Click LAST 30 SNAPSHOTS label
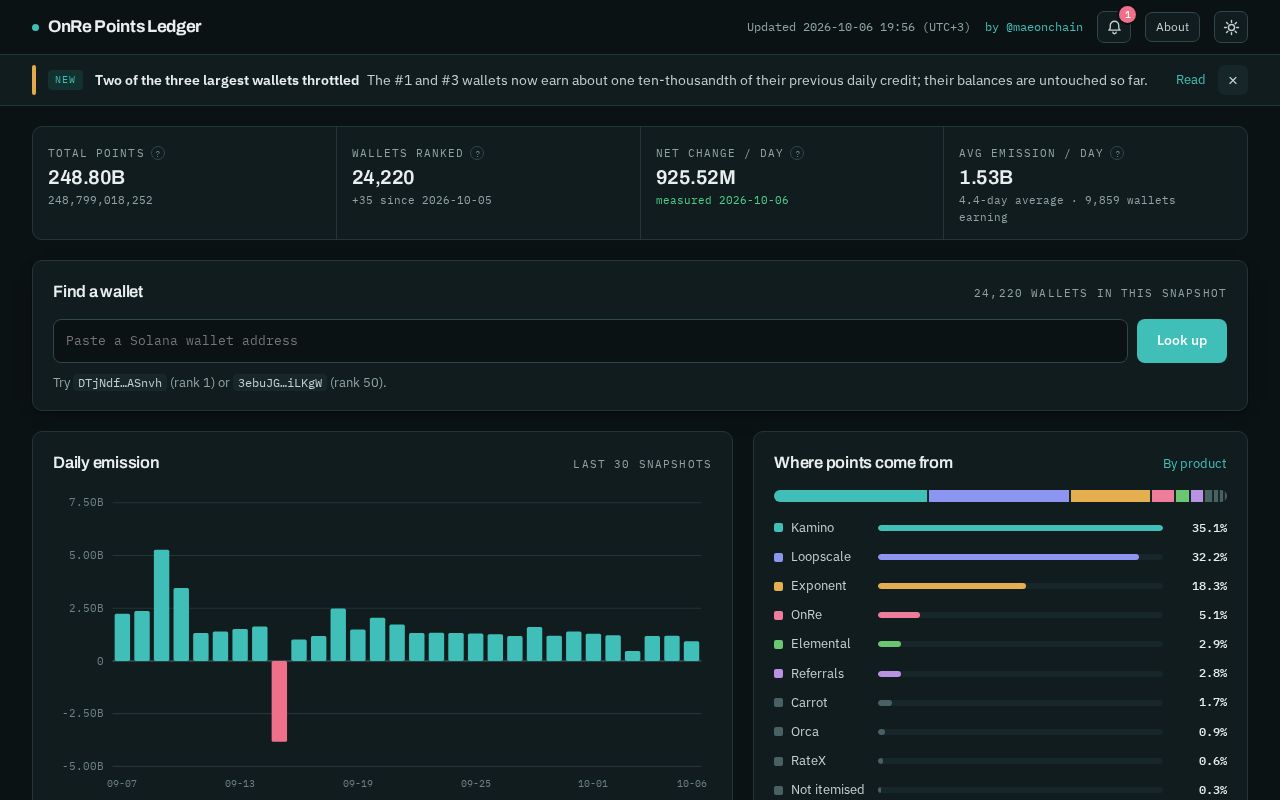Image resolution: width=1280 pixels, height=800 pixels. pyautogui.click(x=642, y=464)
